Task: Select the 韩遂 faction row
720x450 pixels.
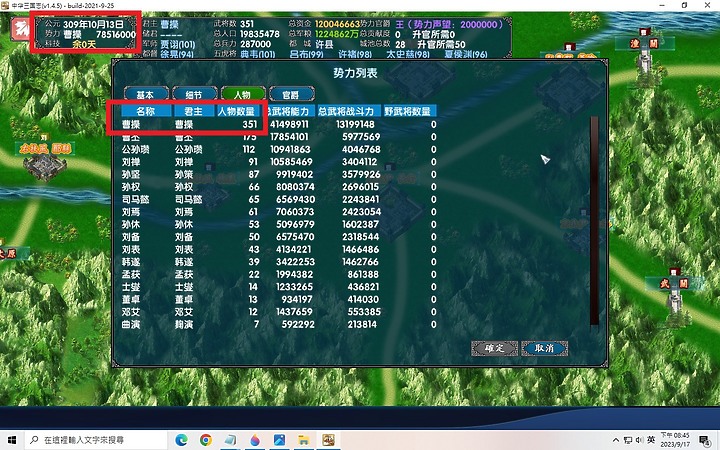Action: pos(279,262)
